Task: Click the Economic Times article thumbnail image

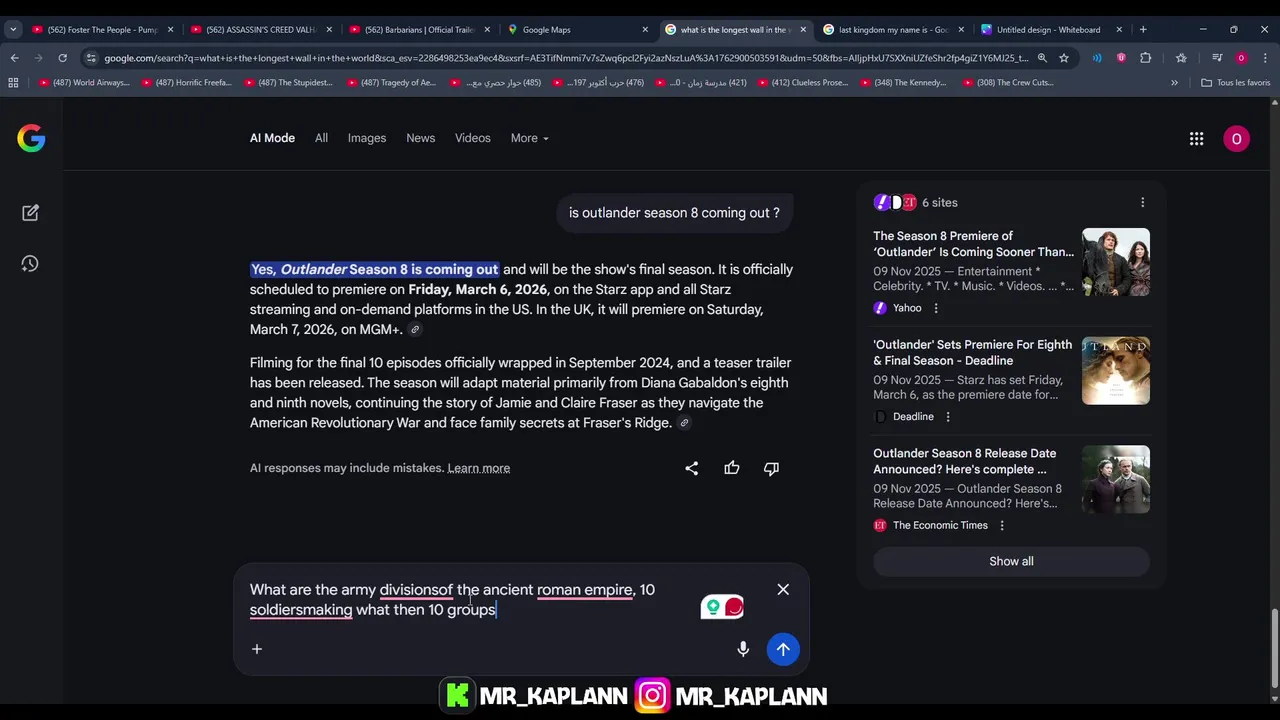Action: (x=1116, y=479)
